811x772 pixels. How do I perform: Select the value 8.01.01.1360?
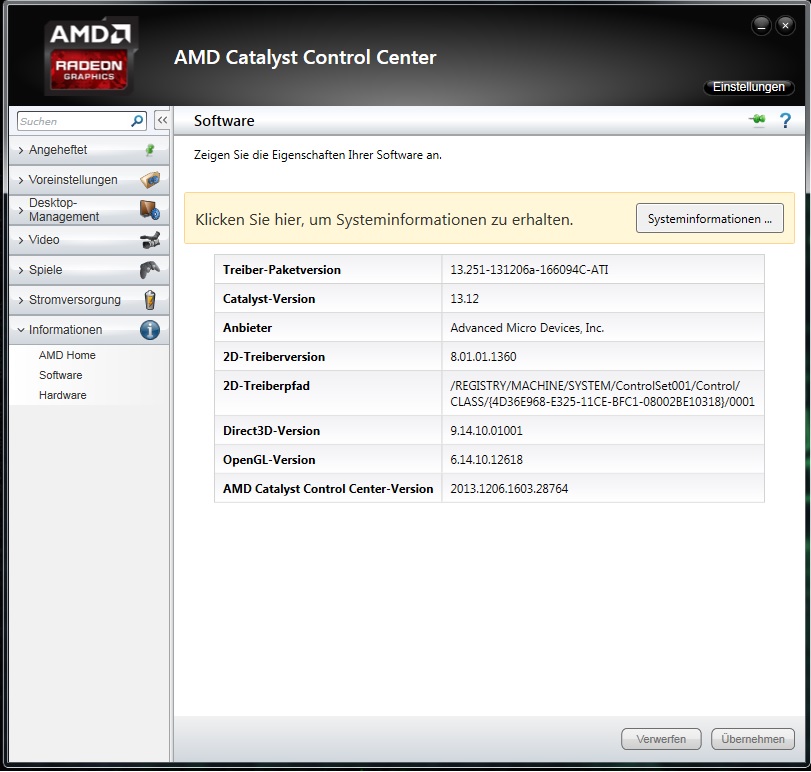(483, 357)
